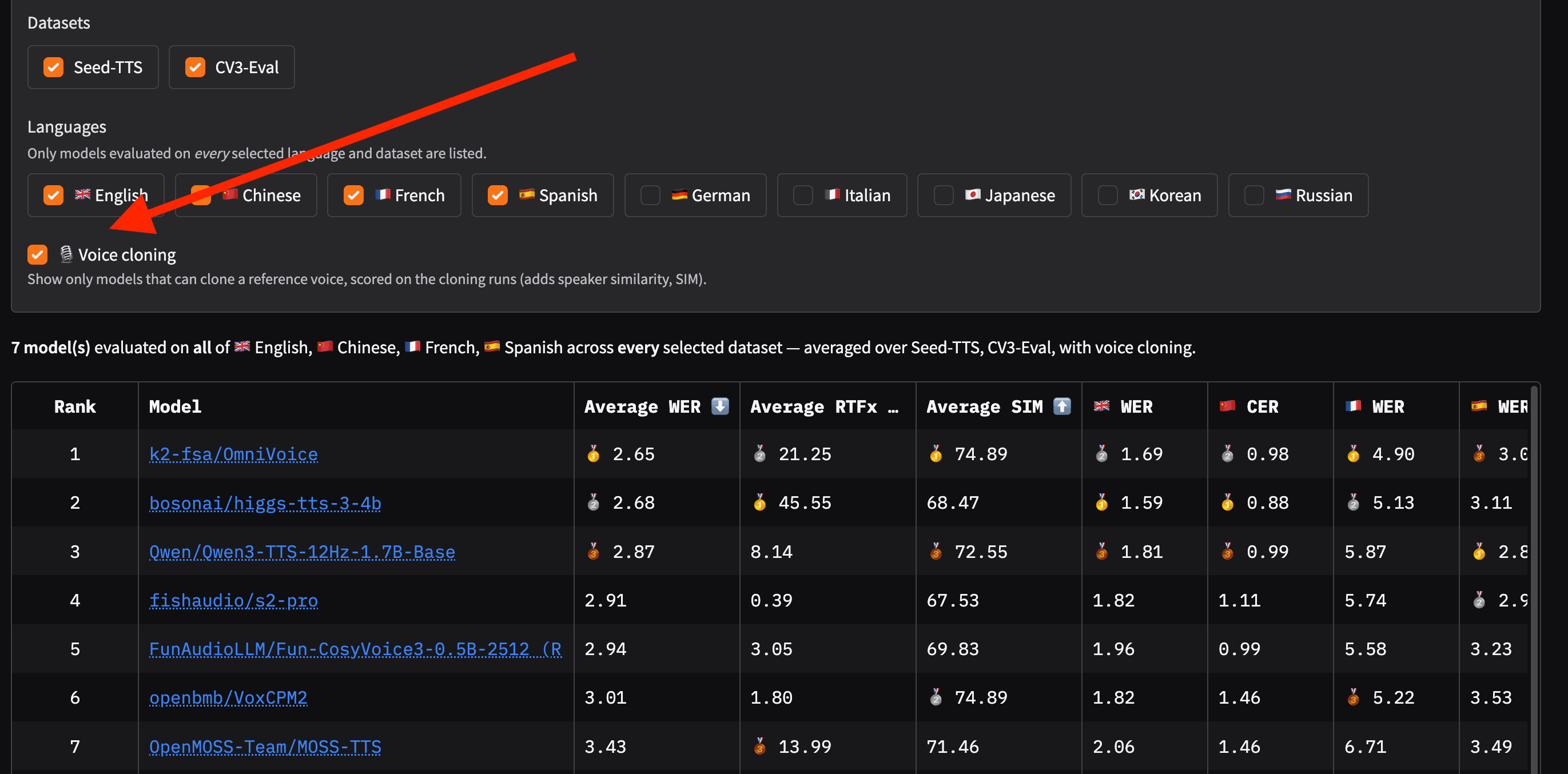Click the French WER value "5.74"

[1366, 600]
